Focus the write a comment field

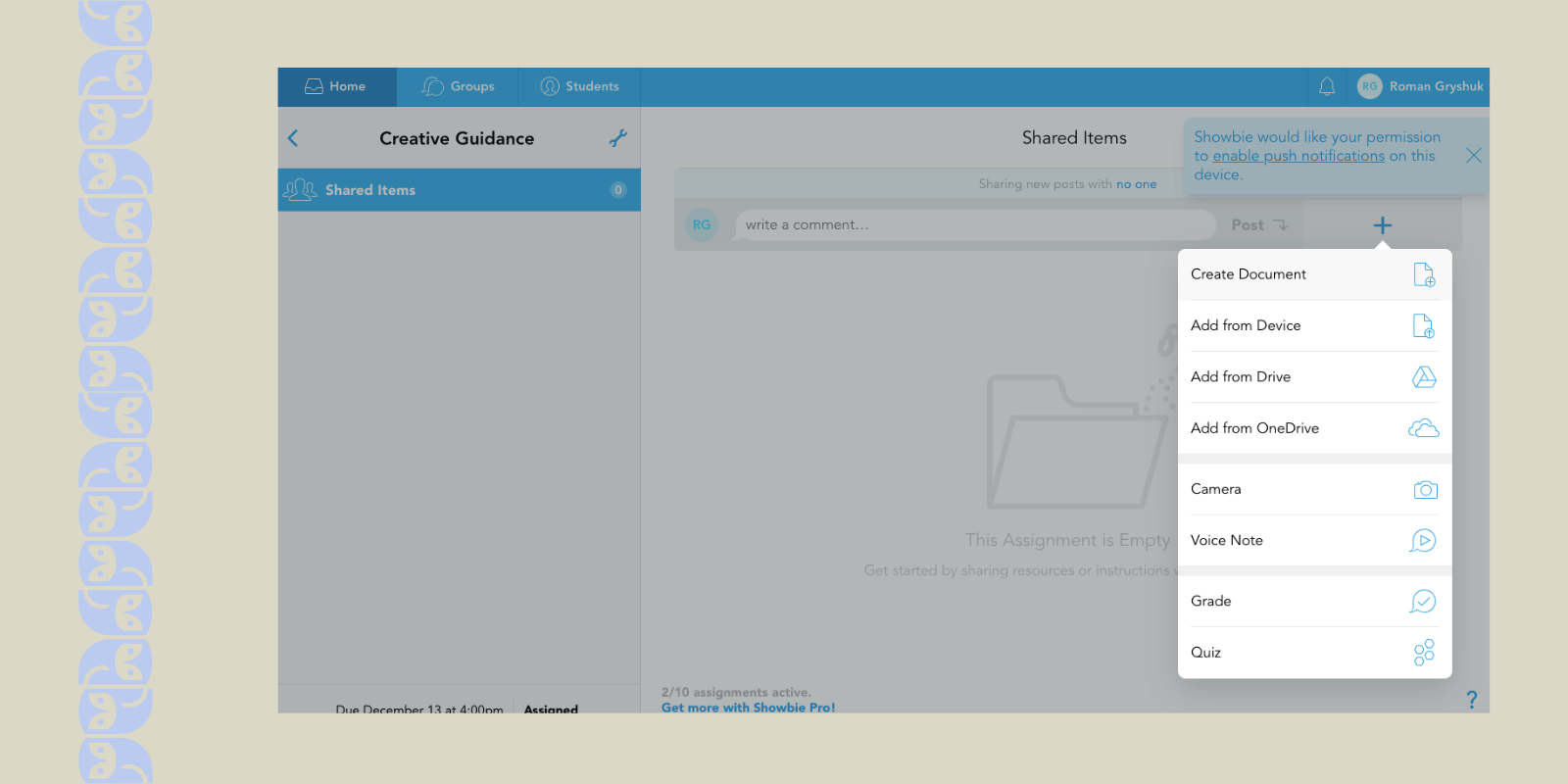coord(975,225)
